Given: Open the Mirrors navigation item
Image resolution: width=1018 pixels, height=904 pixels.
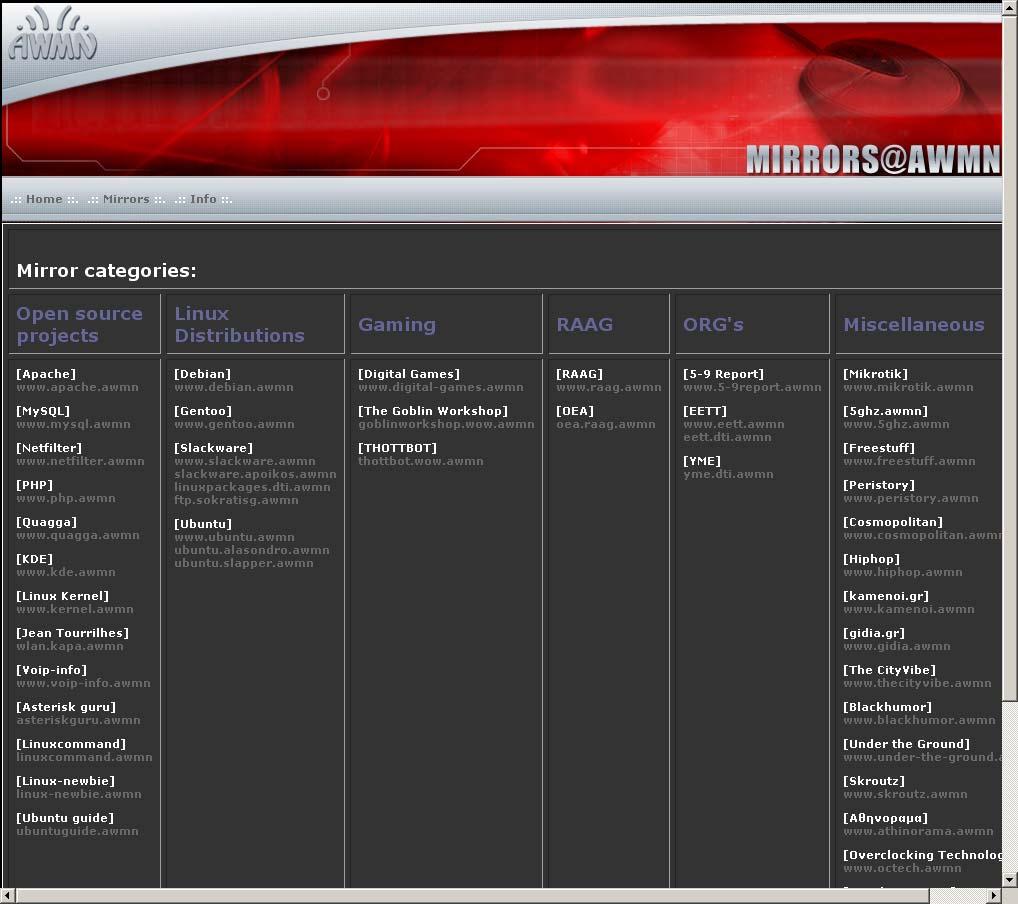Looking at the screenshot, I should click(126, 199).
